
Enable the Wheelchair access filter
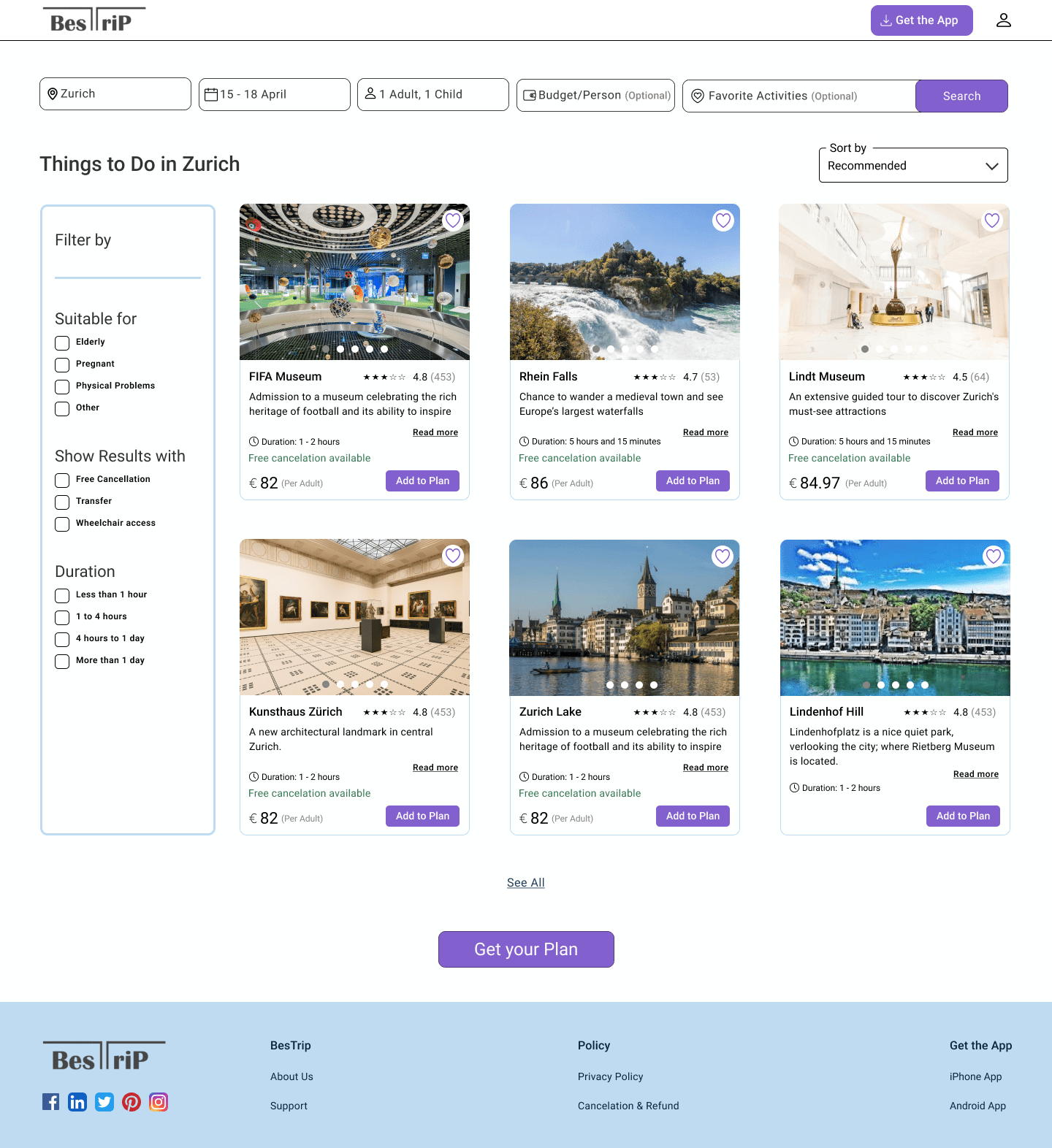[62, 524]
